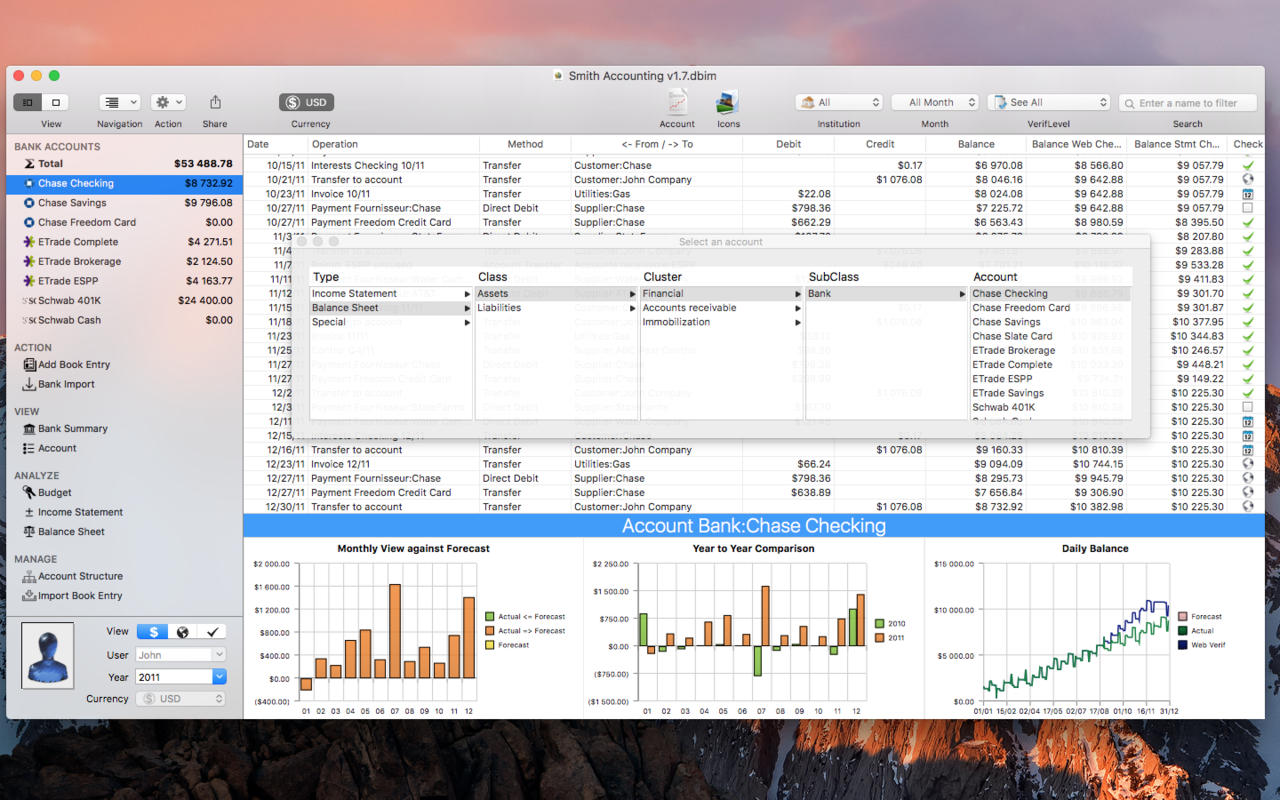Choose Bank in the SubClass column

[887, 294]
